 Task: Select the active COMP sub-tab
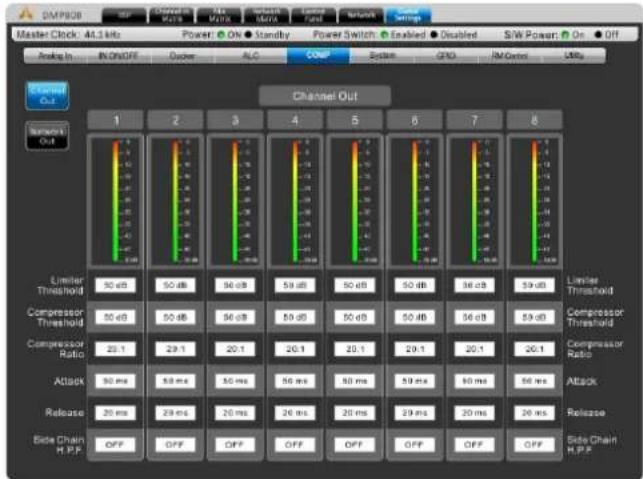[318, 55]
